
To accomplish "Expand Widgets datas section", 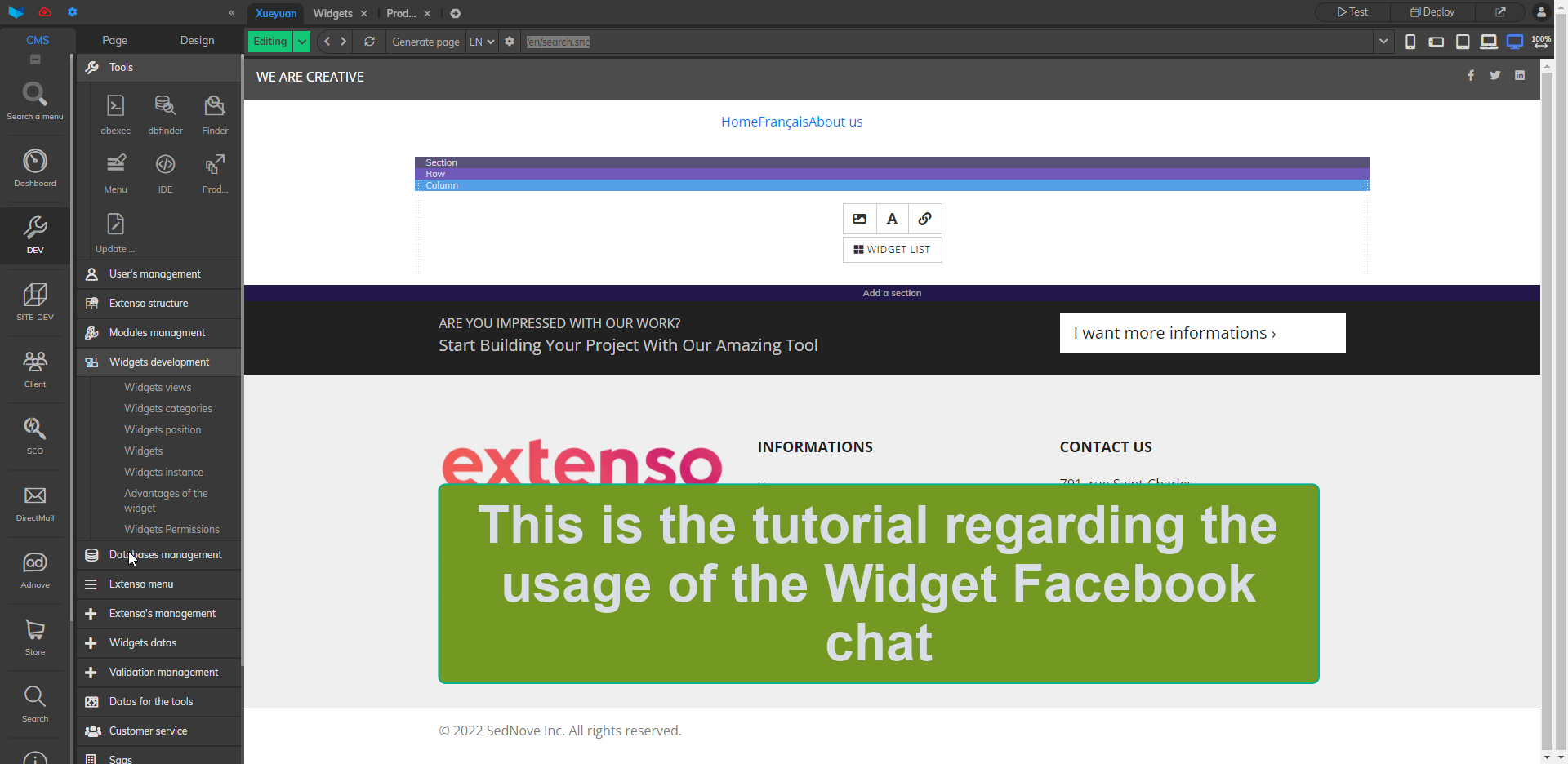I will [x=159, y=643].
